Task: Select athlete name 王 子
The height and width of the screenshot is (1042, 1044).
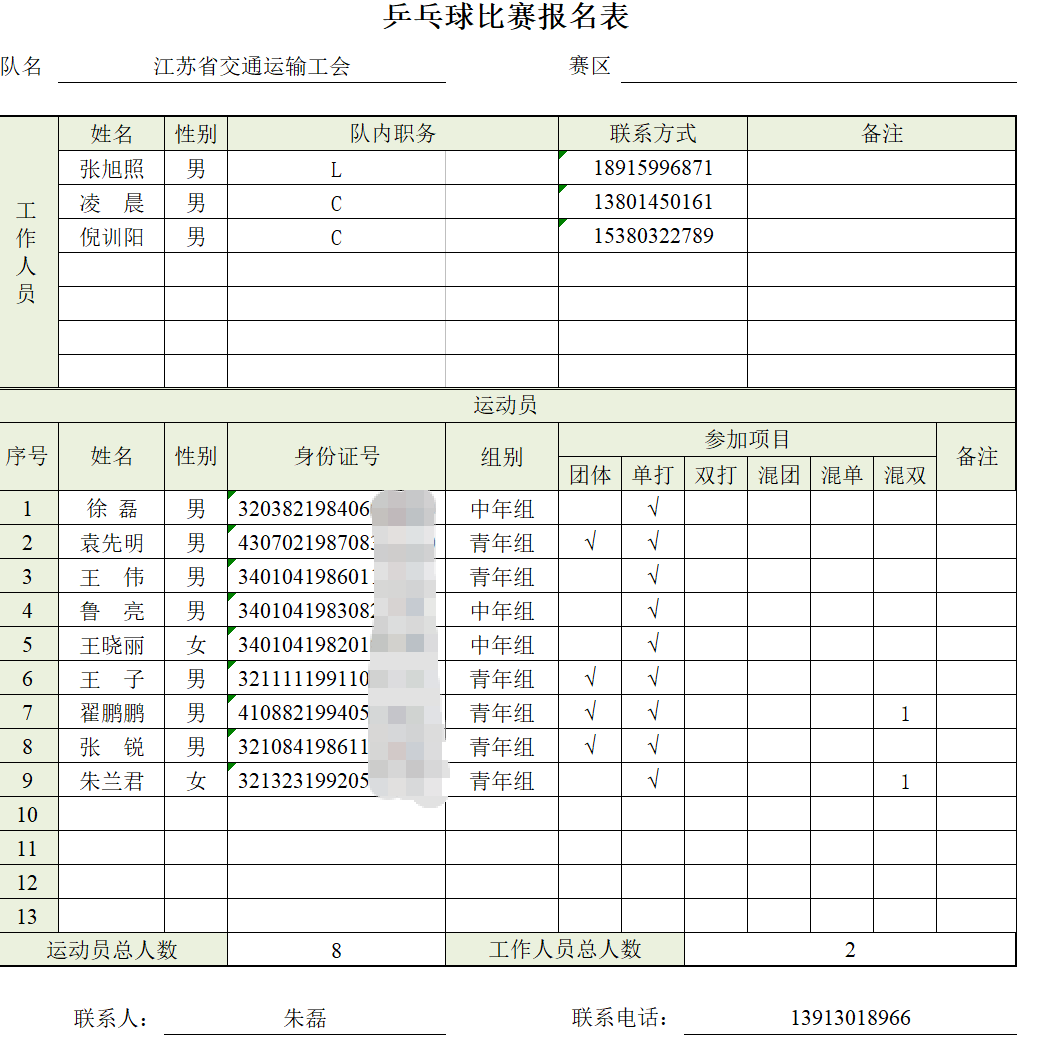Action: 112,678
